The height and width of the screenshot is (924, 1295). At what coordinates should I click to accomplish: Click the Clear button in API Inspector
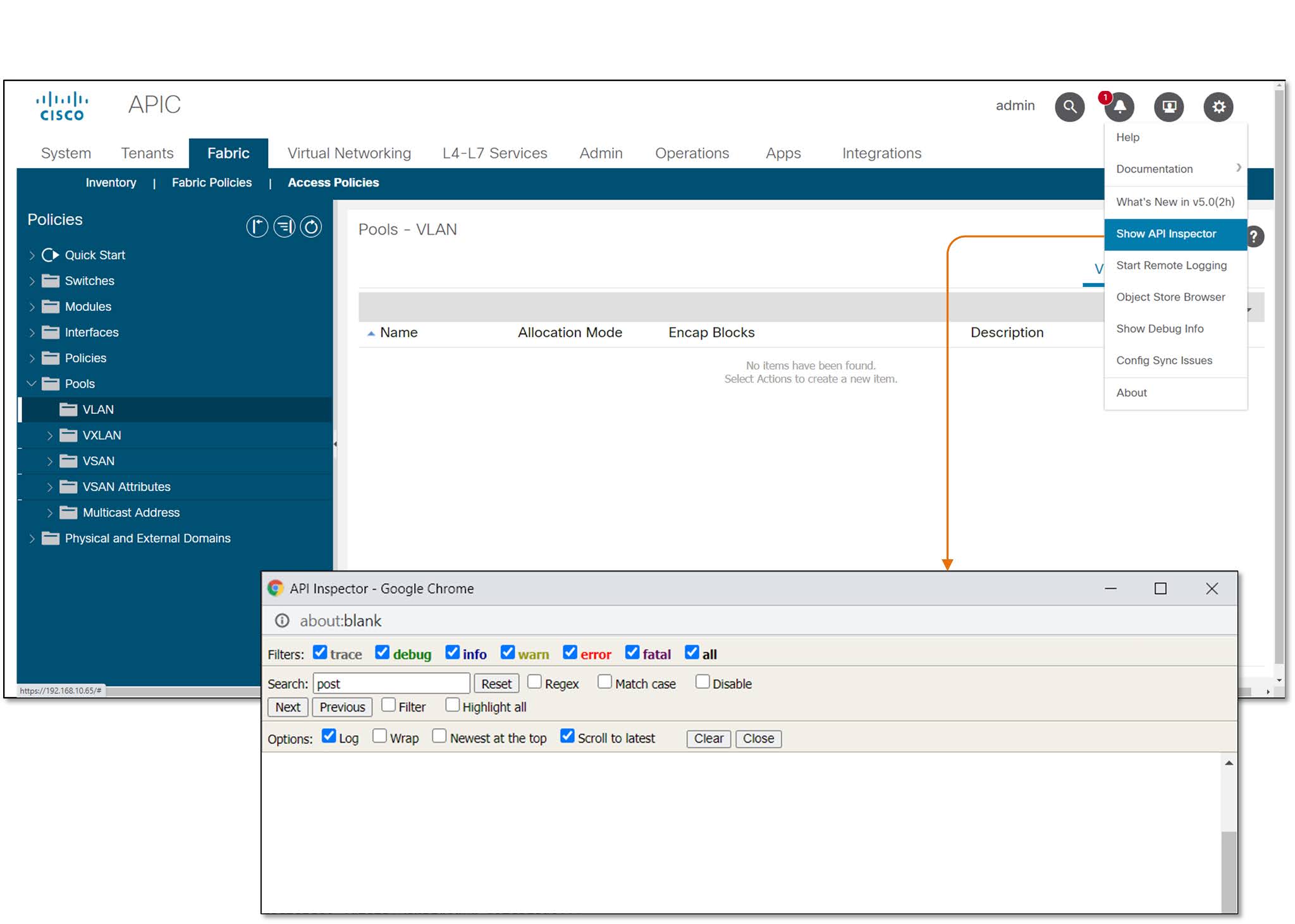point(708,738)
